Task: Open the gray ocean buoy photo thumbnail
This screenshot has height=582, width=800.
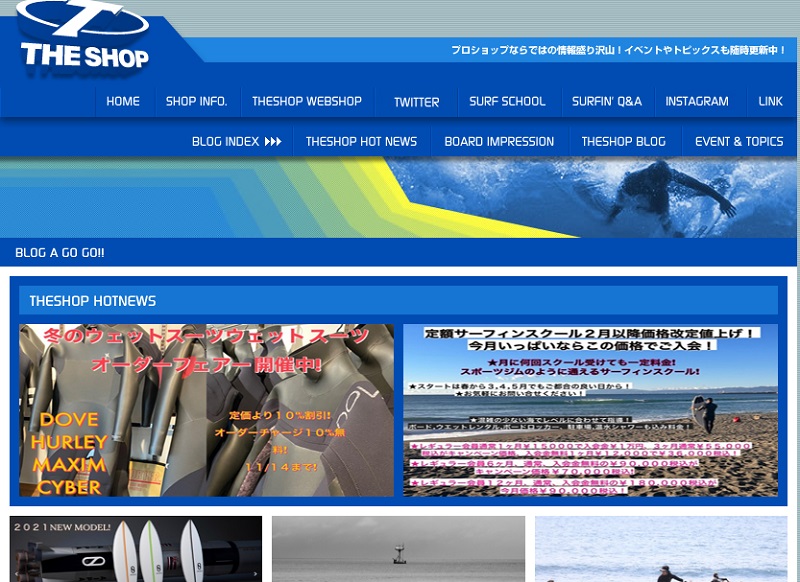Action: pos(398,549)
